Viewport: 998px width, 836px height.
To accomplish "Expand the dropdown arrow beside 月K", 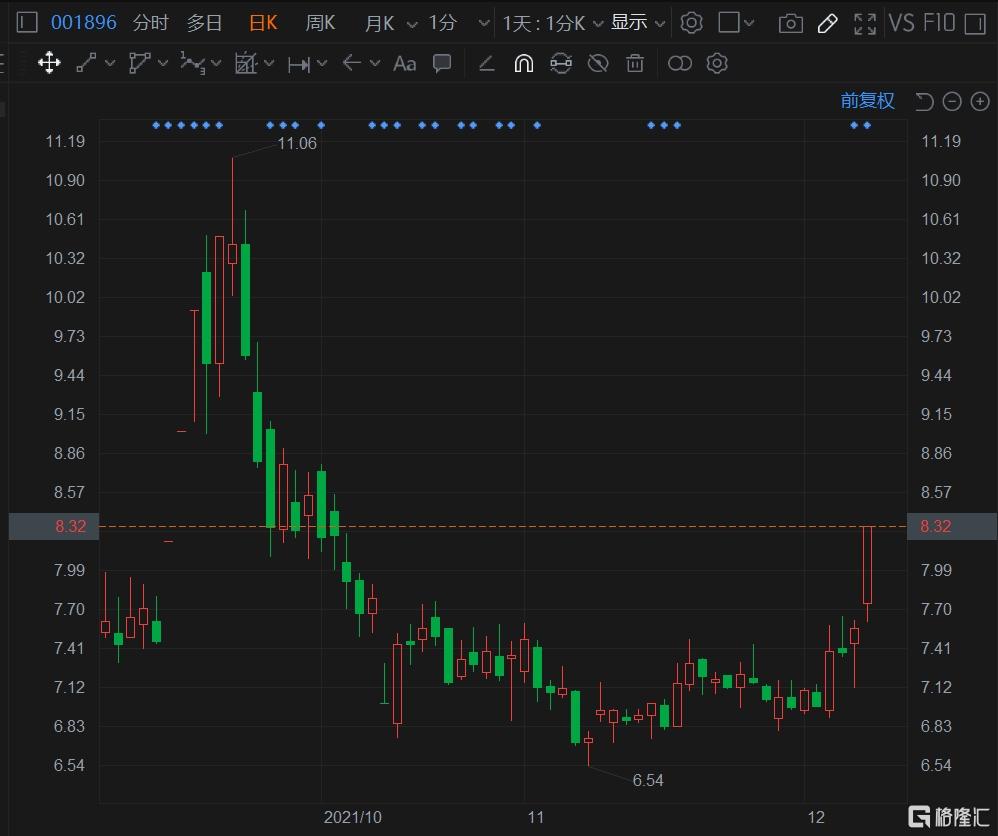I will click(412, 24).
